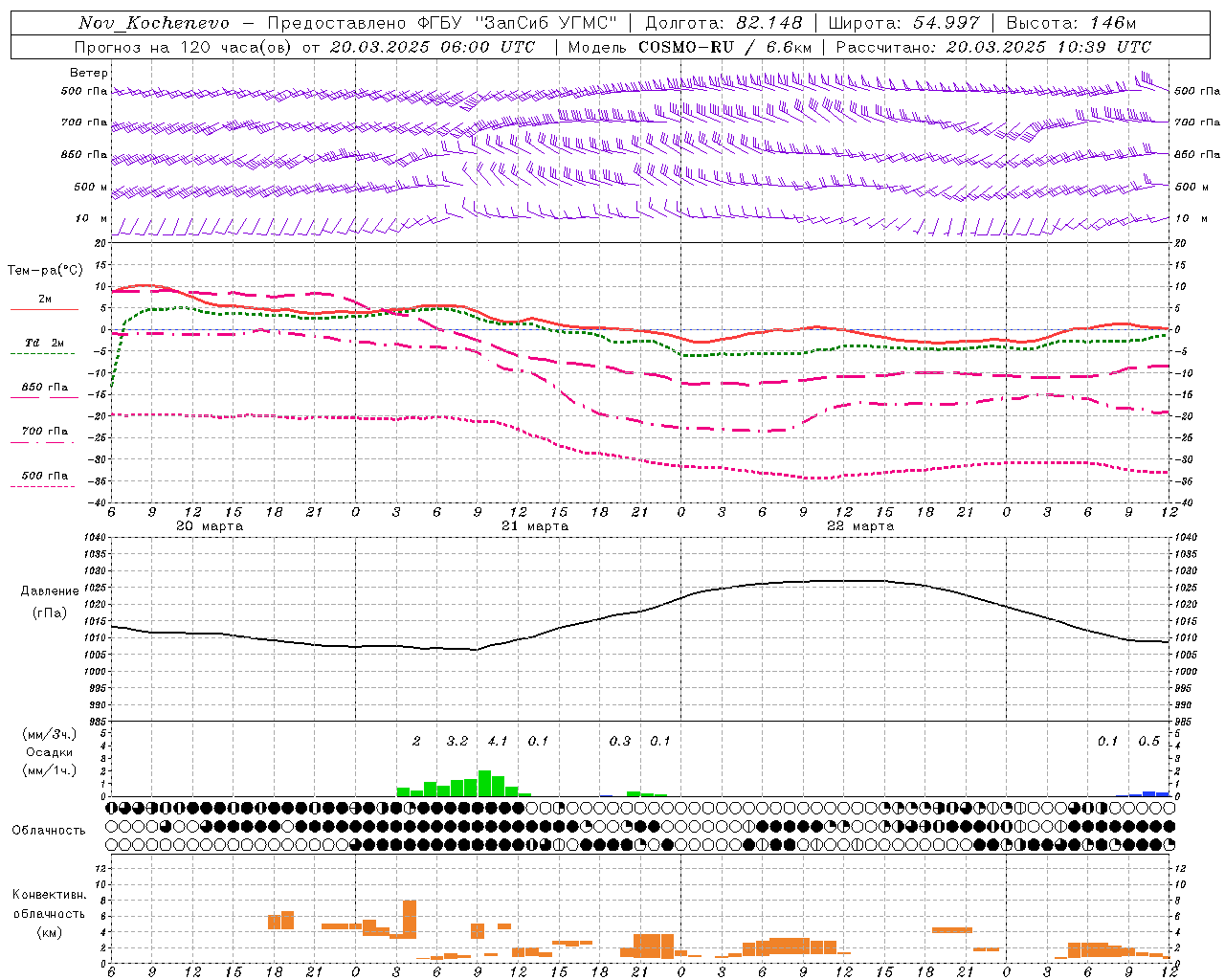This screenshot has height=980, width=1225.
Task: Click the left '850 гПа' wind level label
Action: pos(84,154)
